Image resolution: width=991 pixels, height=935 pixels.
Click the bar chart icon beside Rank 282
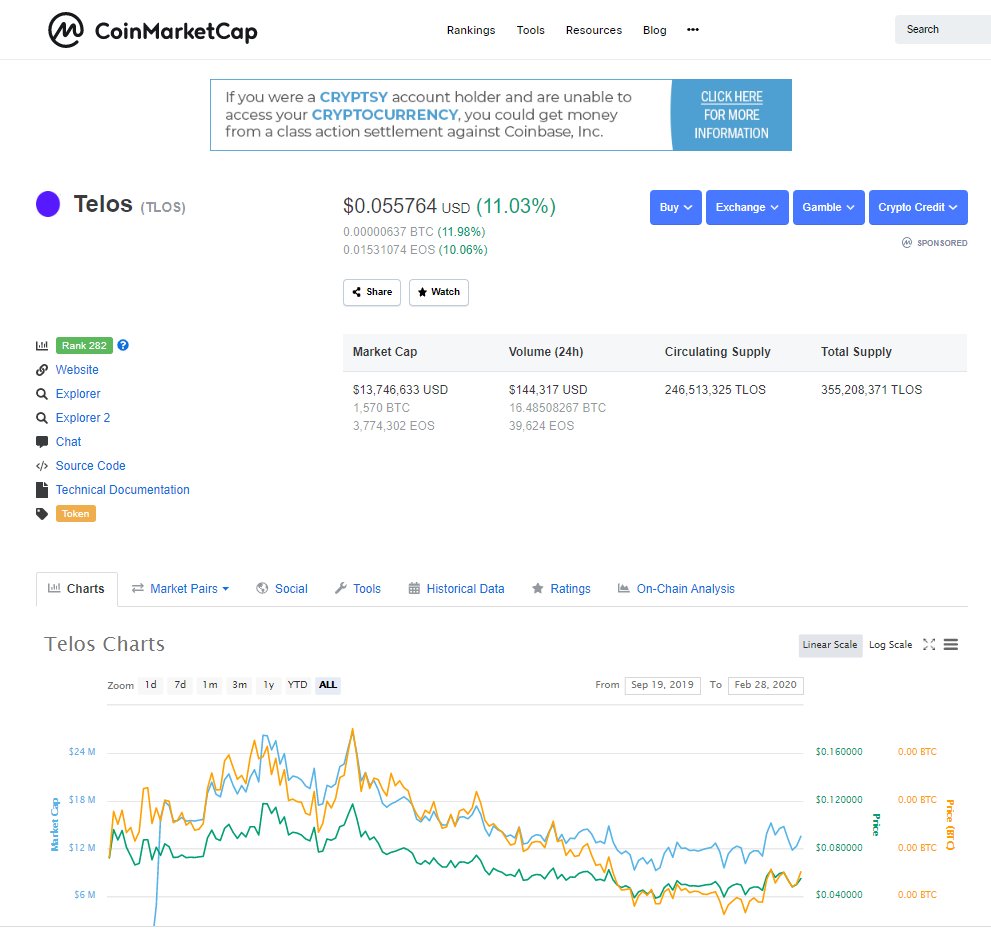click(42, 346)
